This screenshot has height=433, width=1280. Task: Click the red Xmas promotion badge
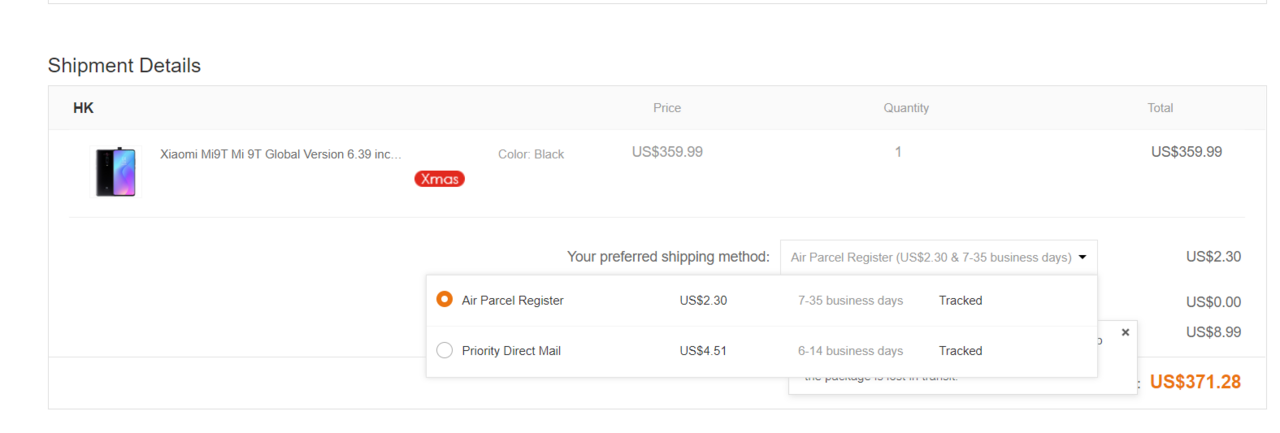point(440,179)
